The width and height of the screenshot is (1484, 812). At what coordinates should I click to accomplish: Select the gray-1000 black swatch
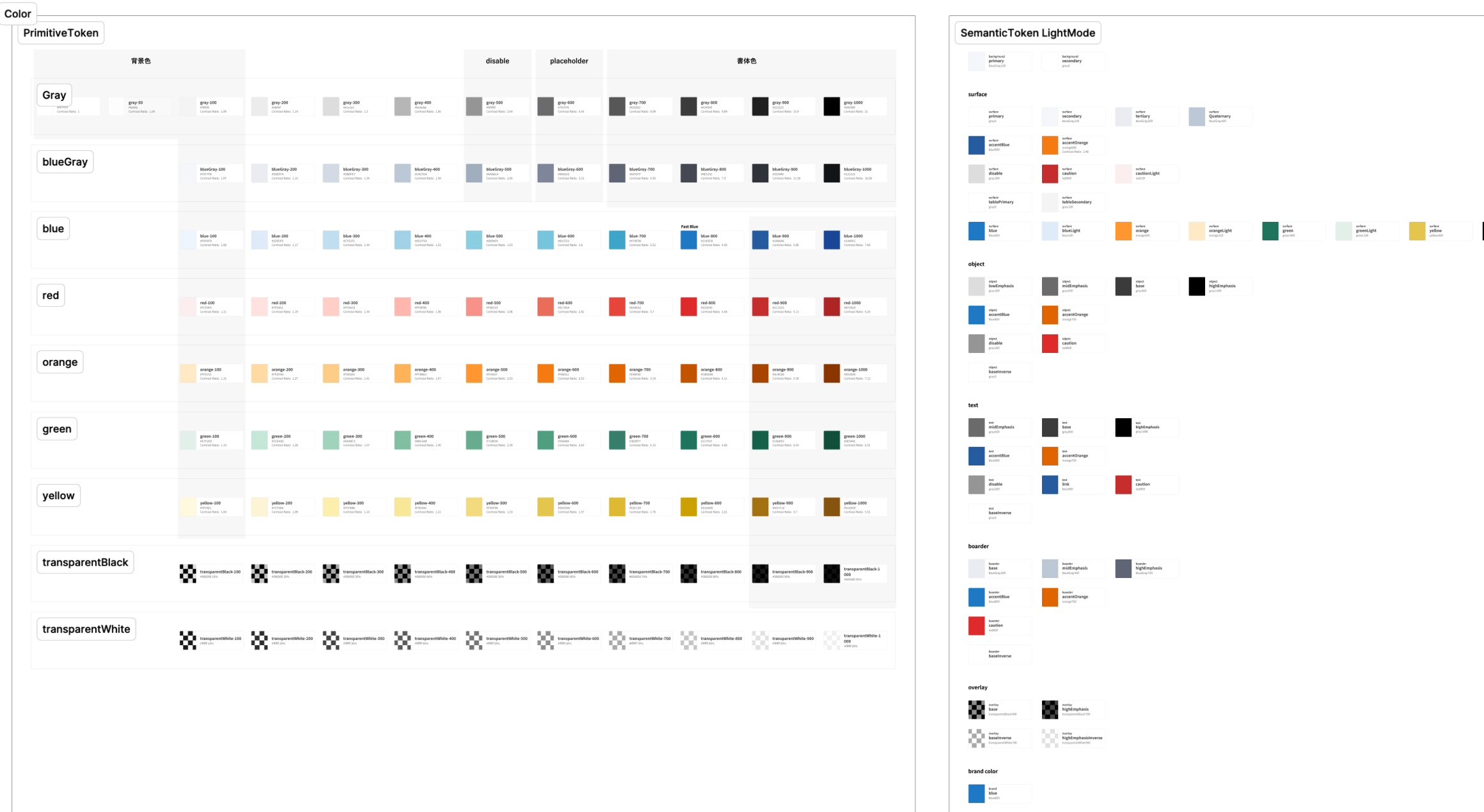click(x=831, y=106)
